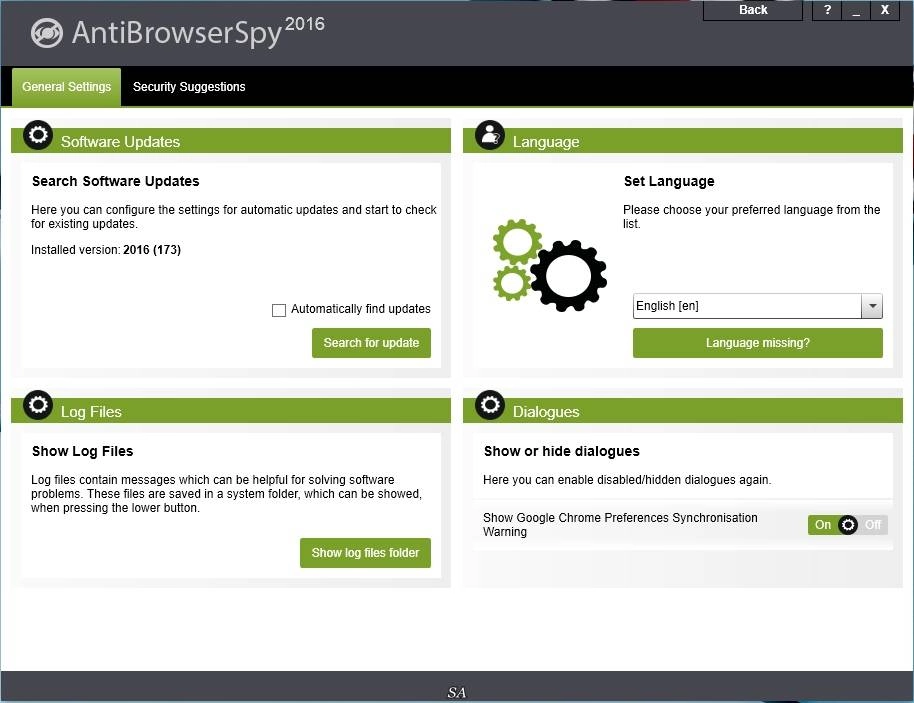The height and width of the screenshot is (703, 914).
Task: Click the Log Files section header
Action: click(231, 411)
